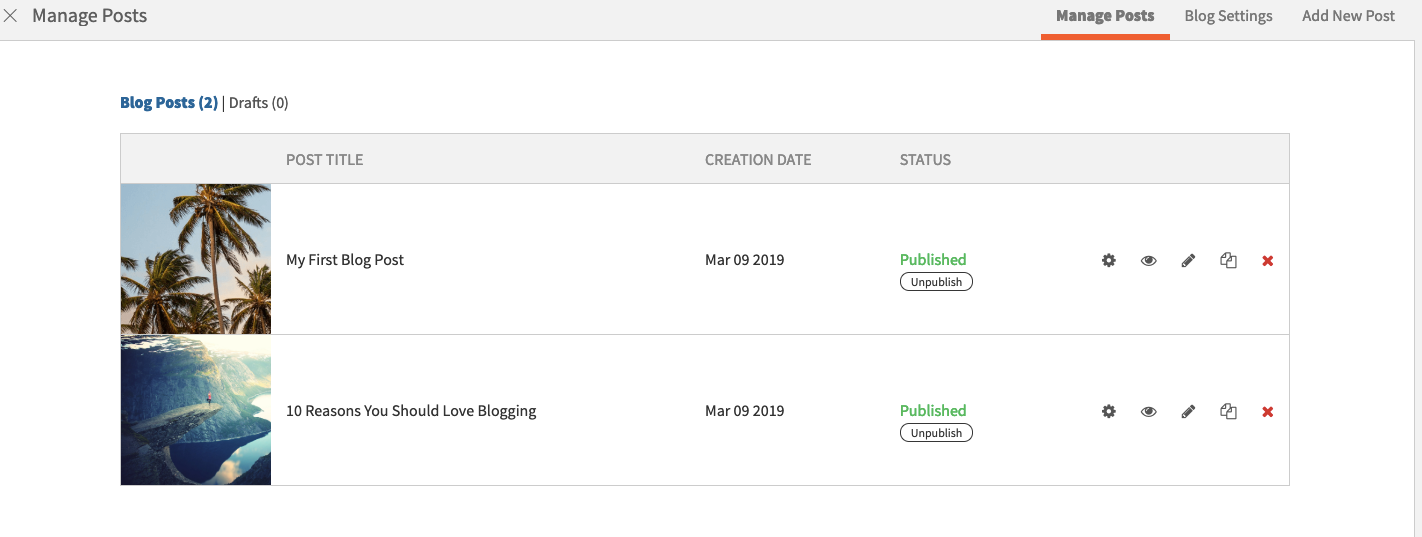
Task: Click the cliff lake post thumbnail
Action: point(196,410)
